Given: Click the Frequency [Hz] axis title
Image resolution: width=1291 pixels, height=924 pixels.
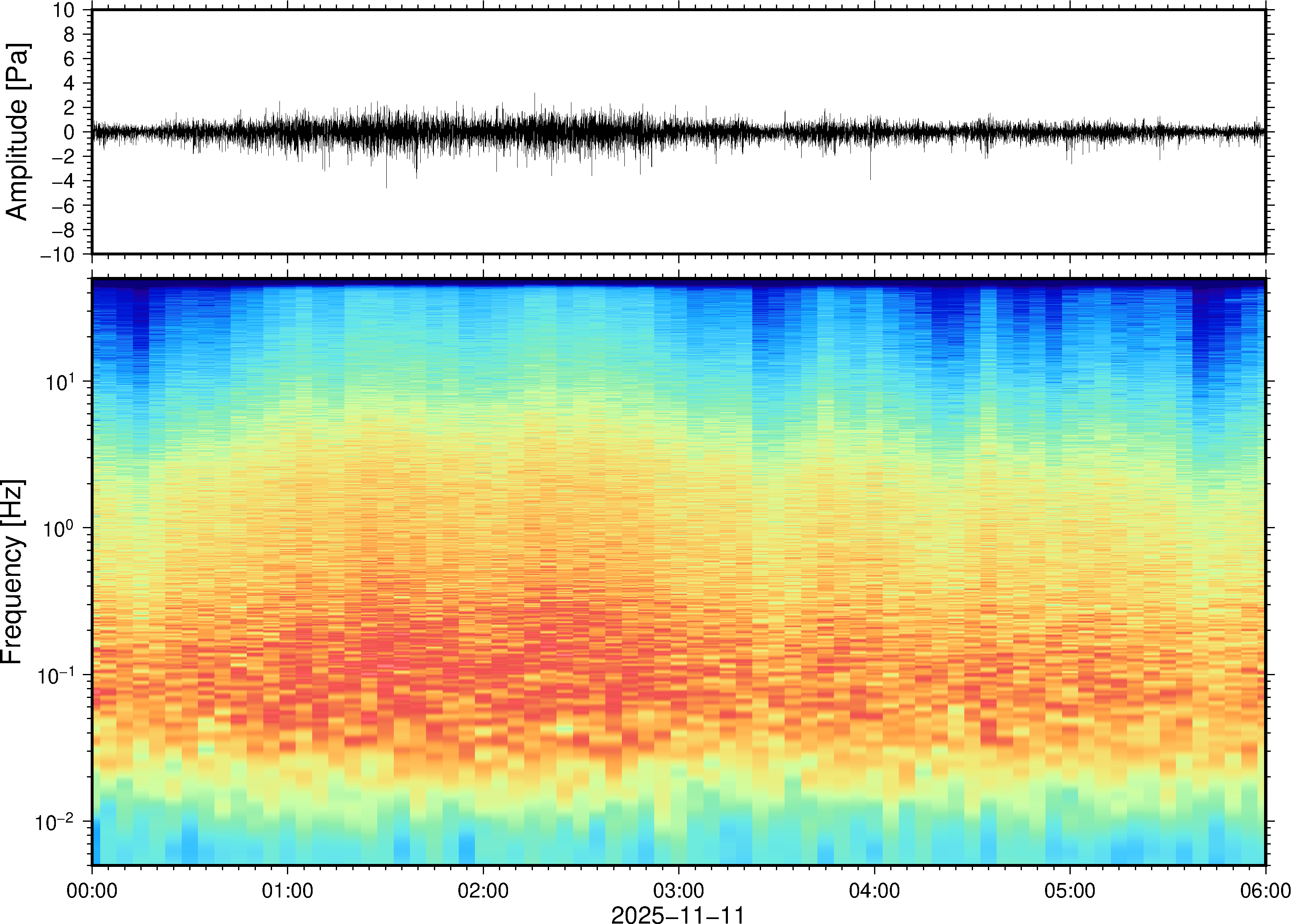Looking at the screenshot, I should point(12,572).
